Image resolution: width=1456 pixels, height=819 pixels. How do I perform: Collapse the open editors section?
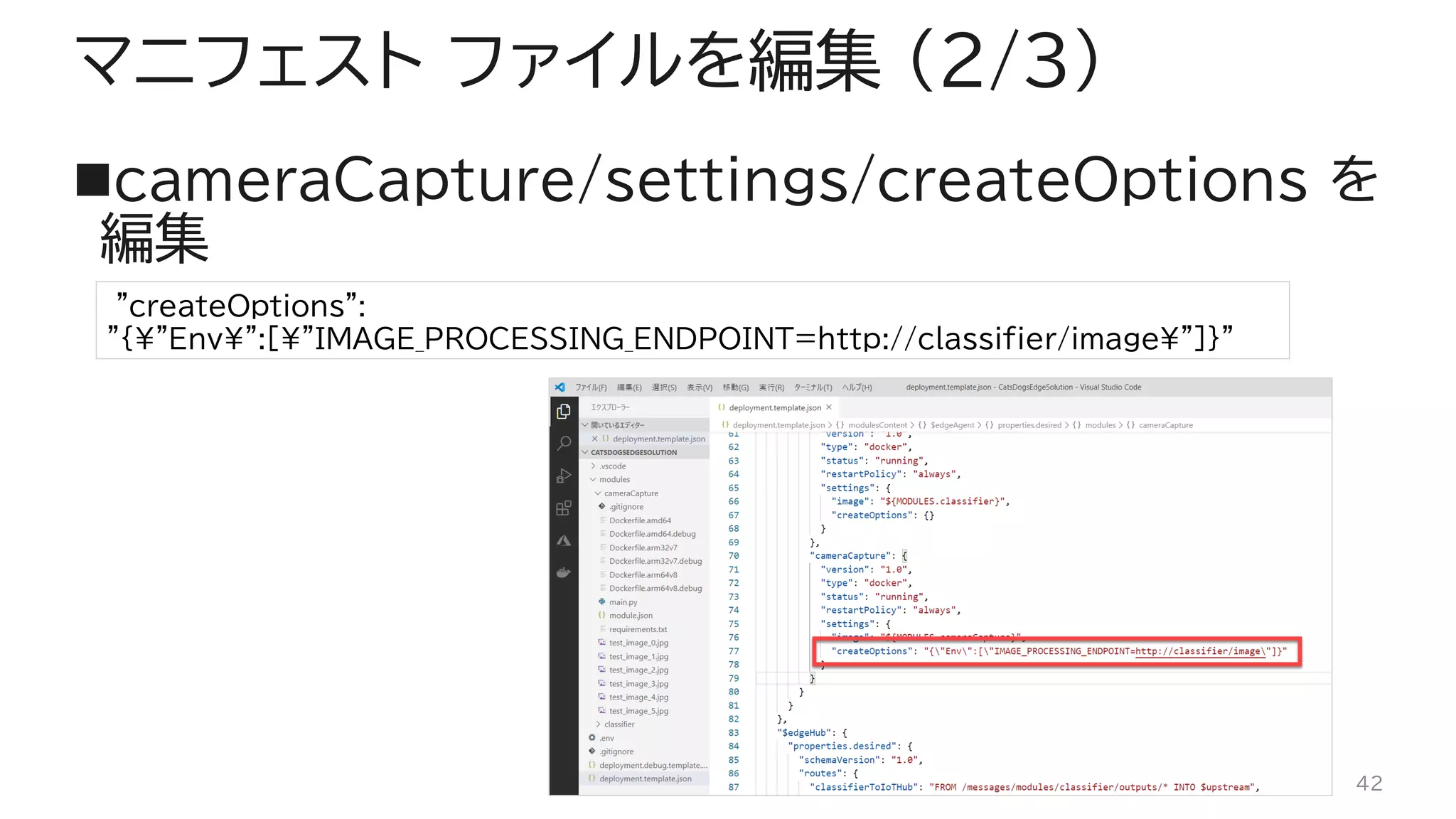(x=586, y=424)
